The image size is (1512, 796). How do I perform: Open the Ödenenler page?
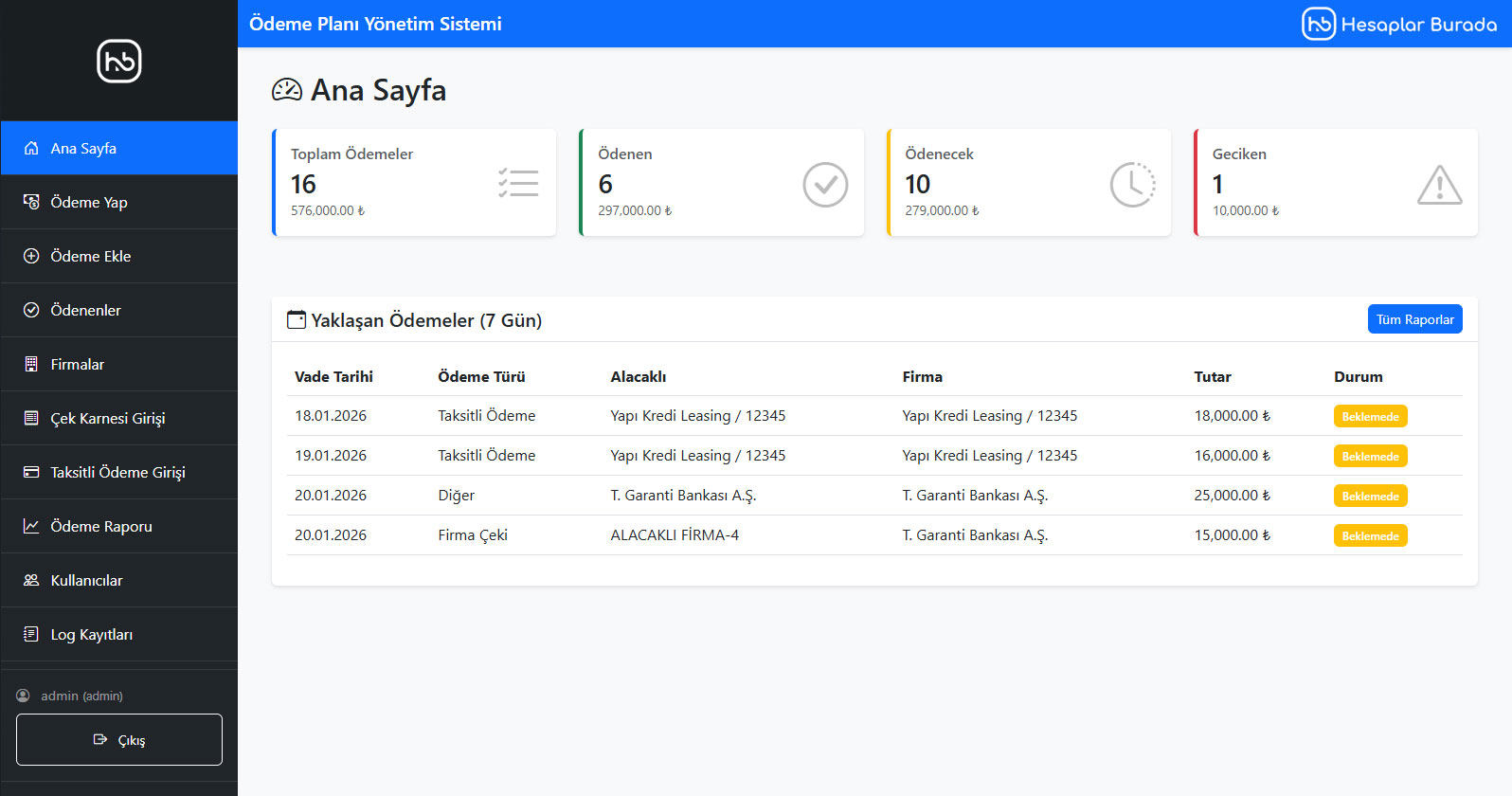[85, 310]
